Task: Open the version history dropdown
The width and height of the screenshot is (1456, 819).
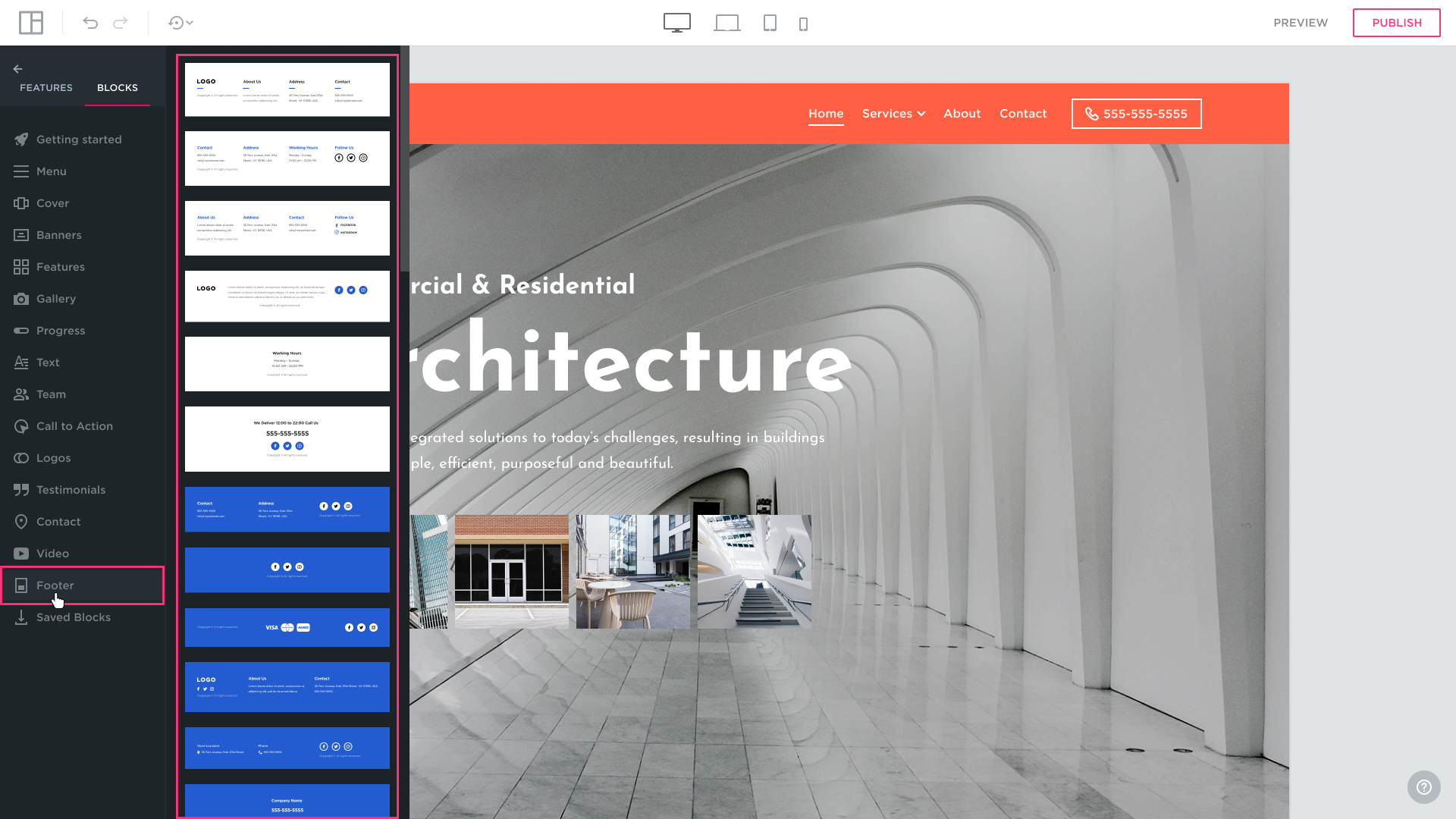Action: point(180,23)
